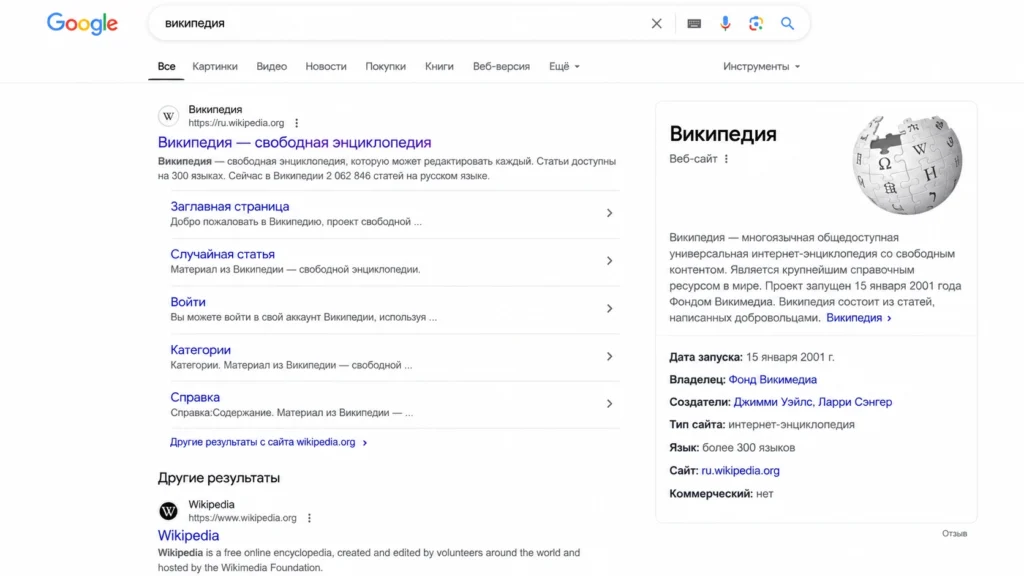Click the Wikipedia puzzle globe image
The image size is (1024, 576).
[x=907, y=165]
